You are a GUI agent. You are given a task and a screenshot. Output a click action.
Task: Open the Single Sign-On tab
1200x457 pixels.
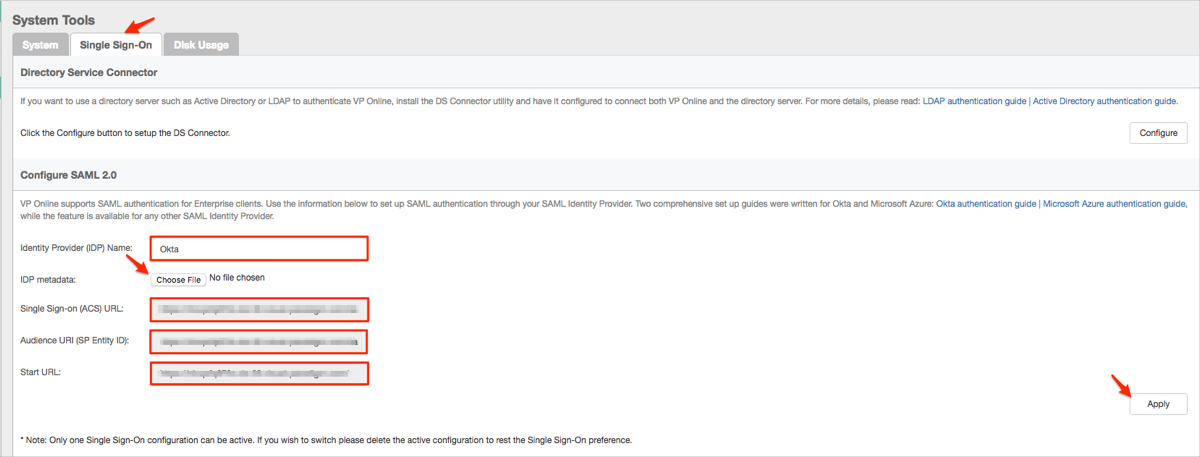pyautogui.click(x=116, y=45)
